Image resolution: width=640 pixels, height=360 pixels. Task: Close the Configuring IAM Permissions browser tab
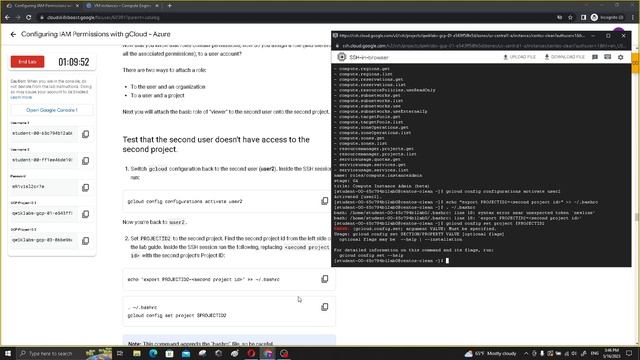pos(78,6)
